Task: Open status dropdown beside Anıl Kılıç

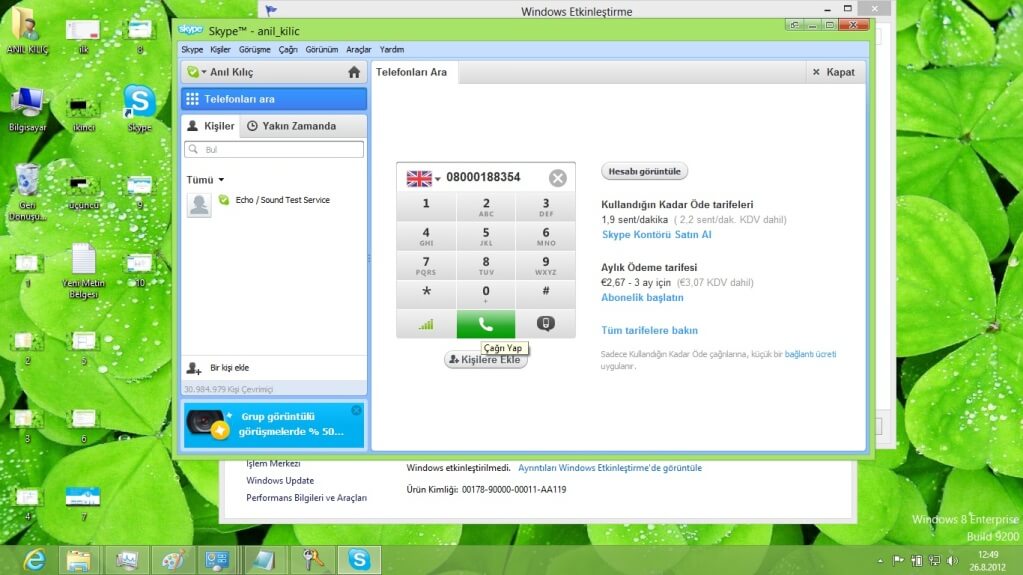Action: 197,72
